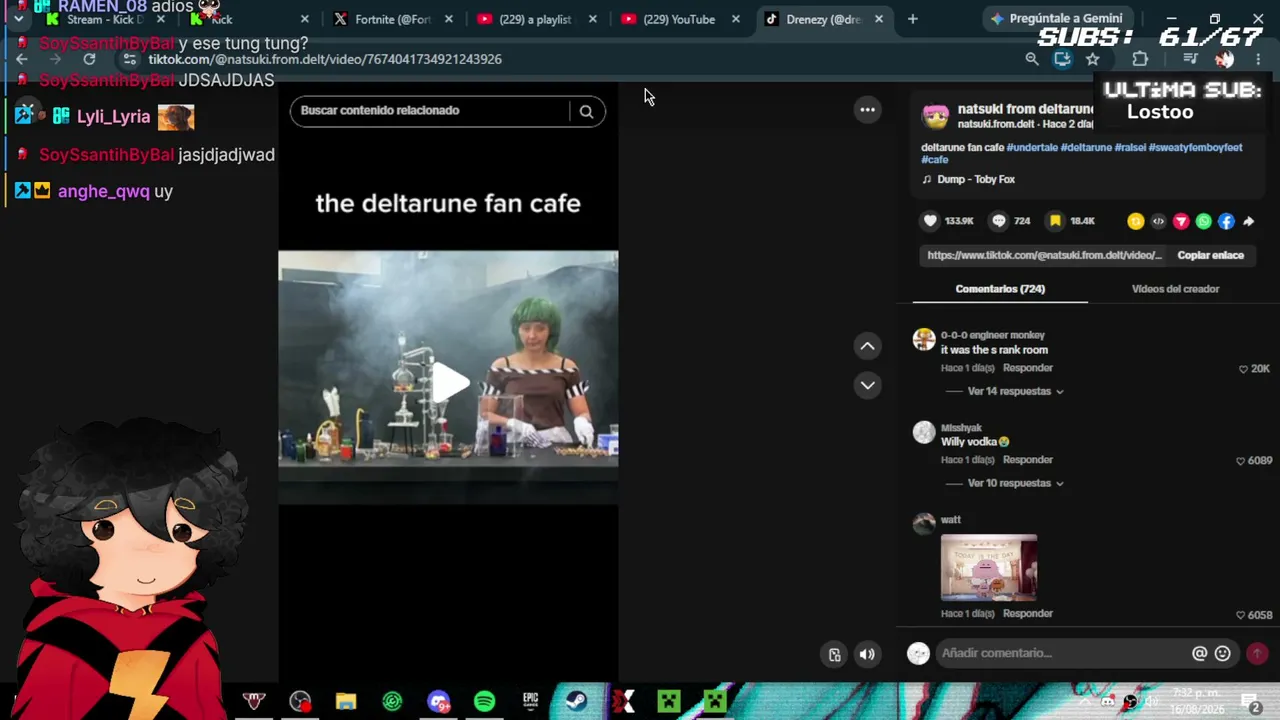Open OBS Studio from the taskbar
This screenshot has height=720, width=1280.
[300, 702]
